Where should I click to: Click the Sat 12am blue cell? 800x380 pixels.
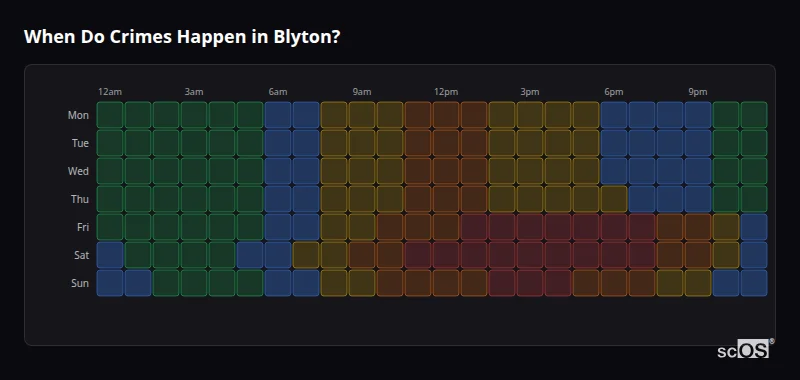(110, 255)
